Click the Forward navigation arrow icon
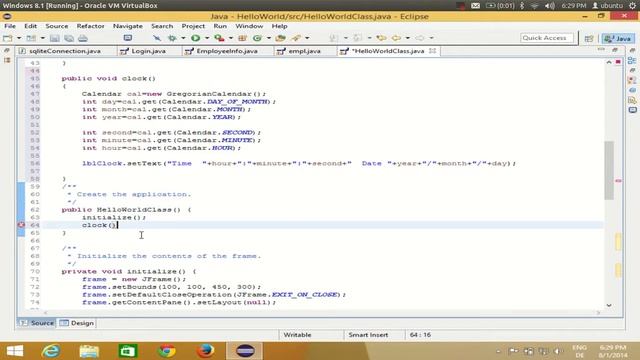The image size is (640, 360). click(420, 38)
